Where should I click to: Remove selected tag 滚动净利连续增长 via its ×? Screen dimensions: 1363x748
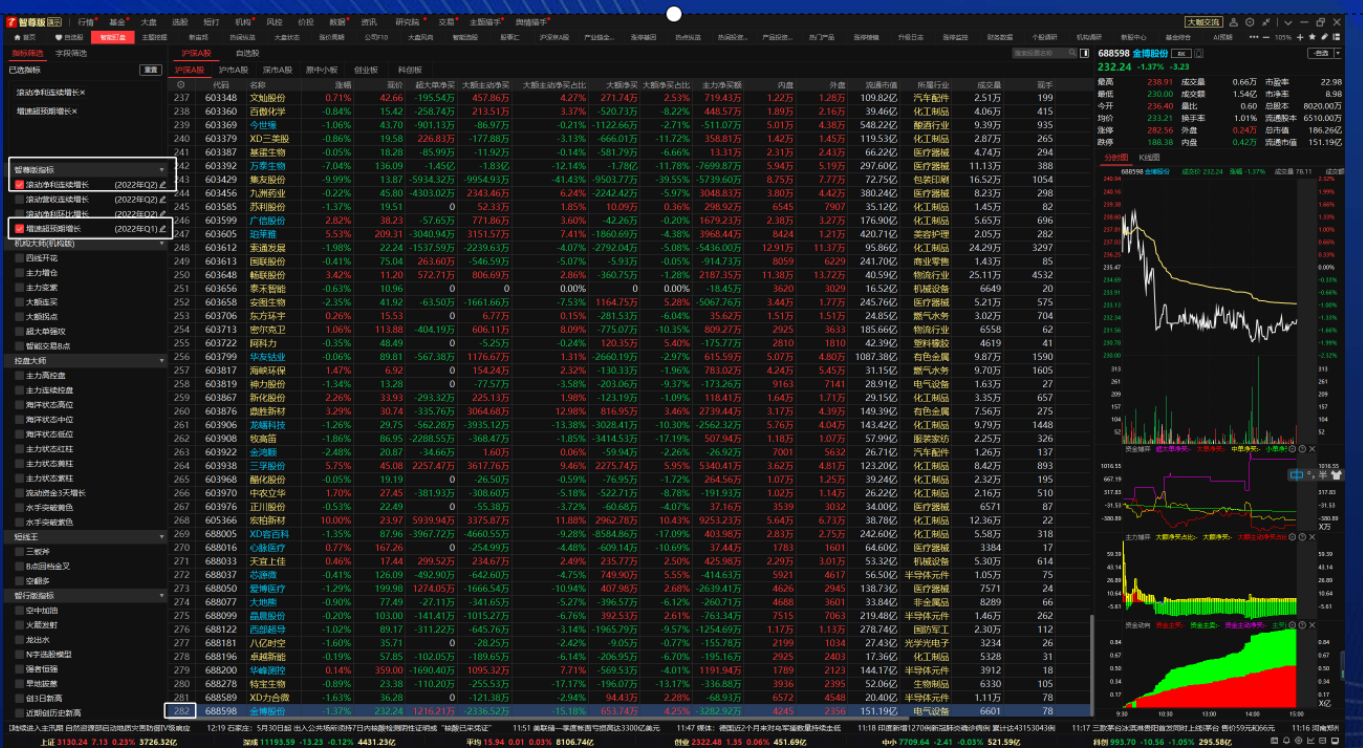[x=83, y=93]
